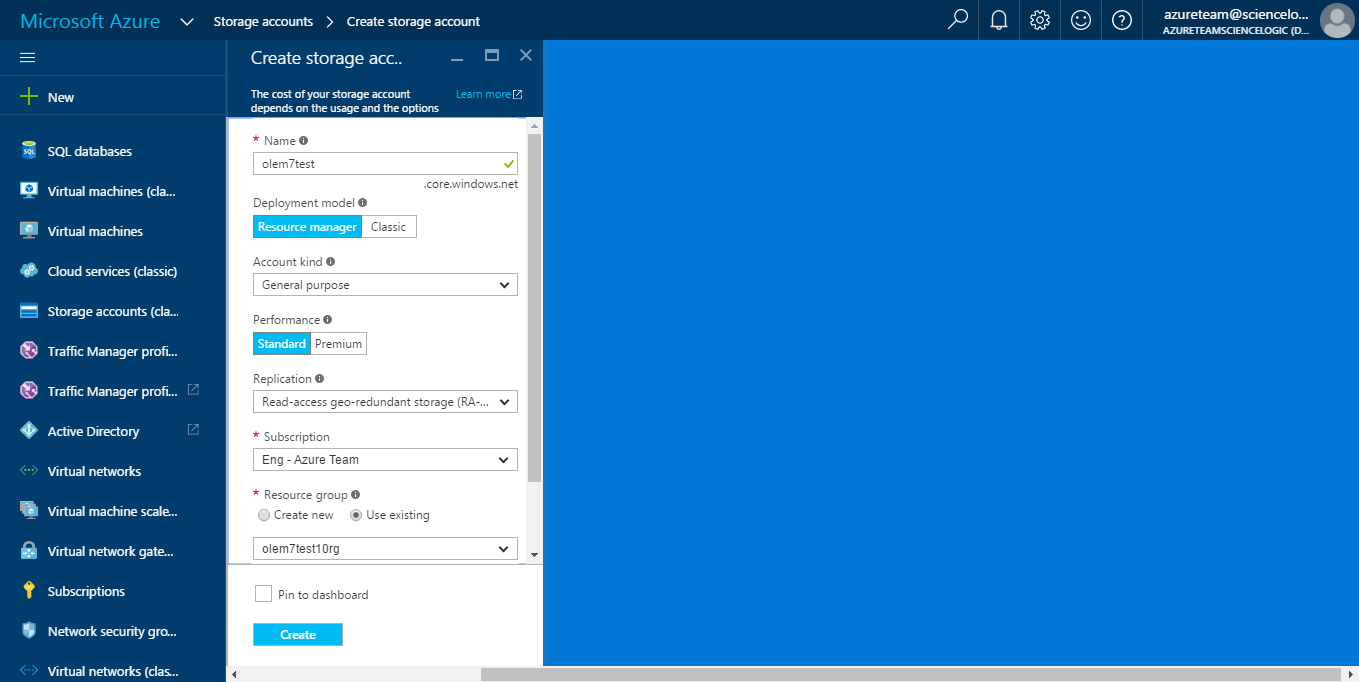The image size is (1359, 682).
Task: Open Replication dropdown
Action: click(385, 402)
